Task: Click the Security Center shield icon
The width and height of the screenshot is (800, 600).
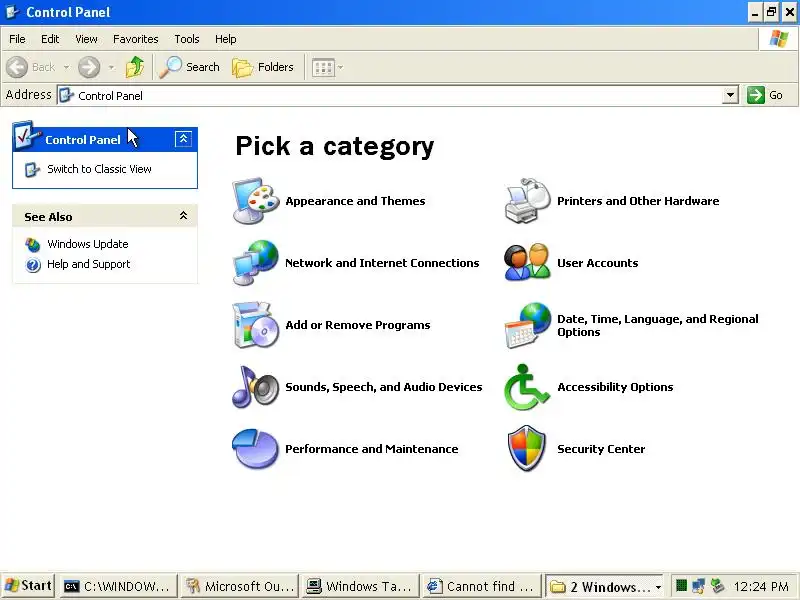Action: (x=528, y=449)
